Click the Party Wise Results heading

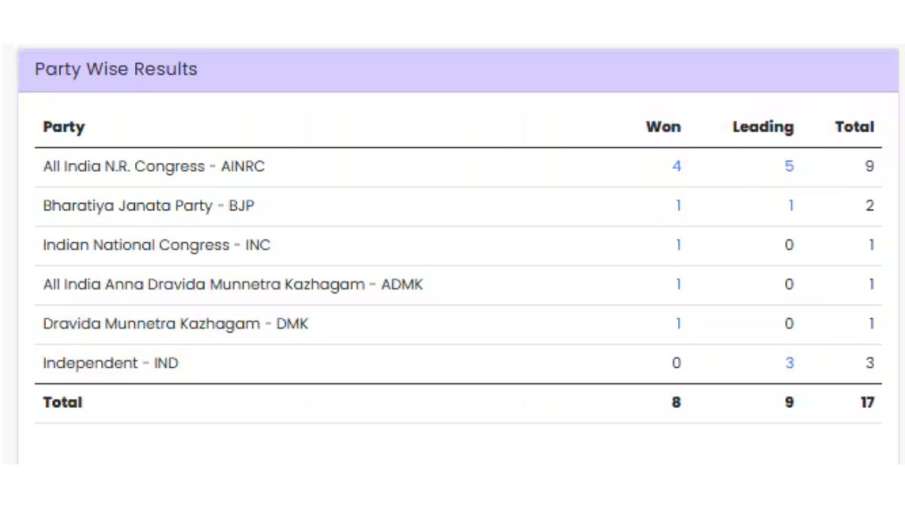coord(116,69)
